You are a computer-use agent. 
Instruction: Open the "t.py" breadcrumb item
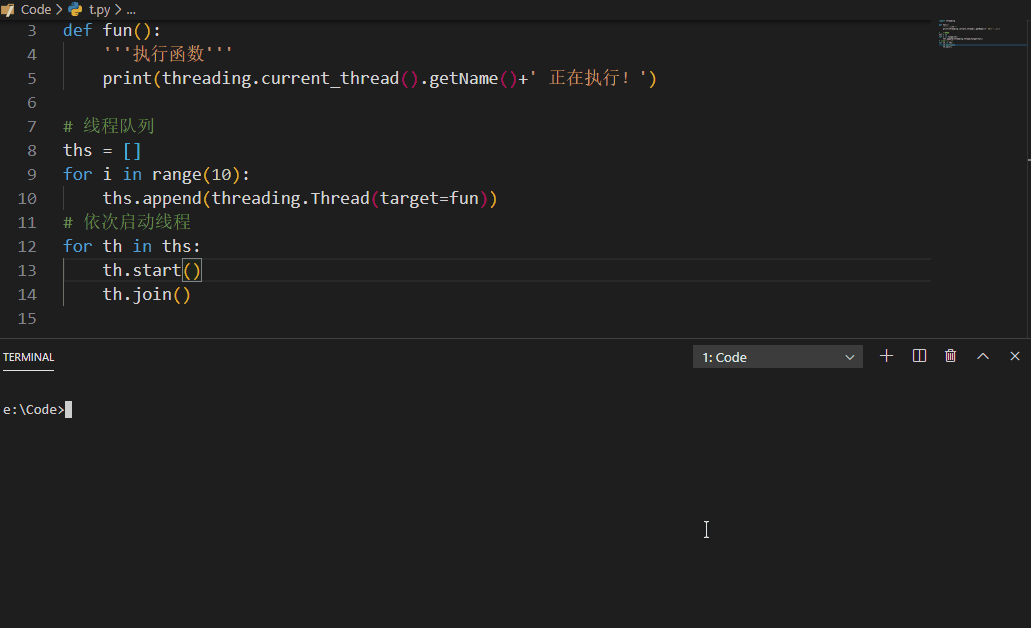tap(99, 9)
